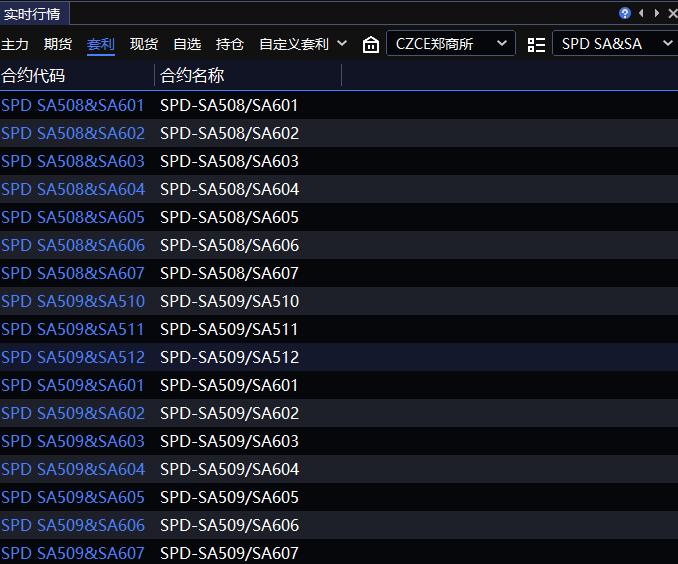
Task: Select contract code SPD SA508&SA601
Action: (73, 106)
